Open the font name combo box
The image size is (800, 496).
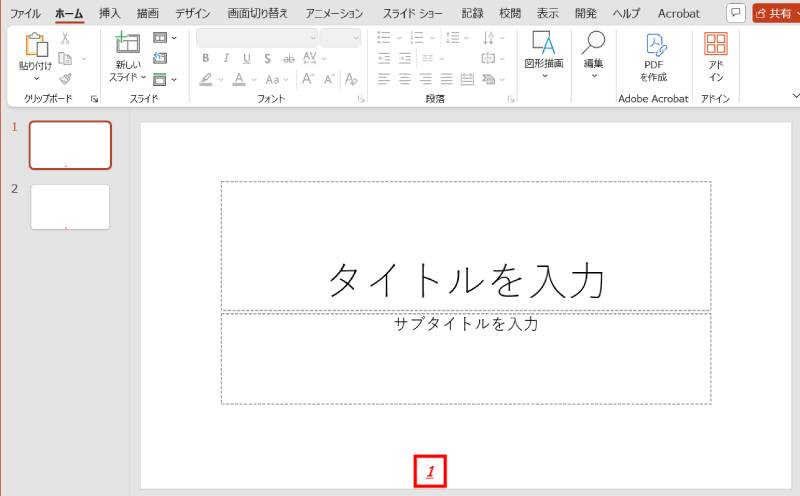point(257,38)
